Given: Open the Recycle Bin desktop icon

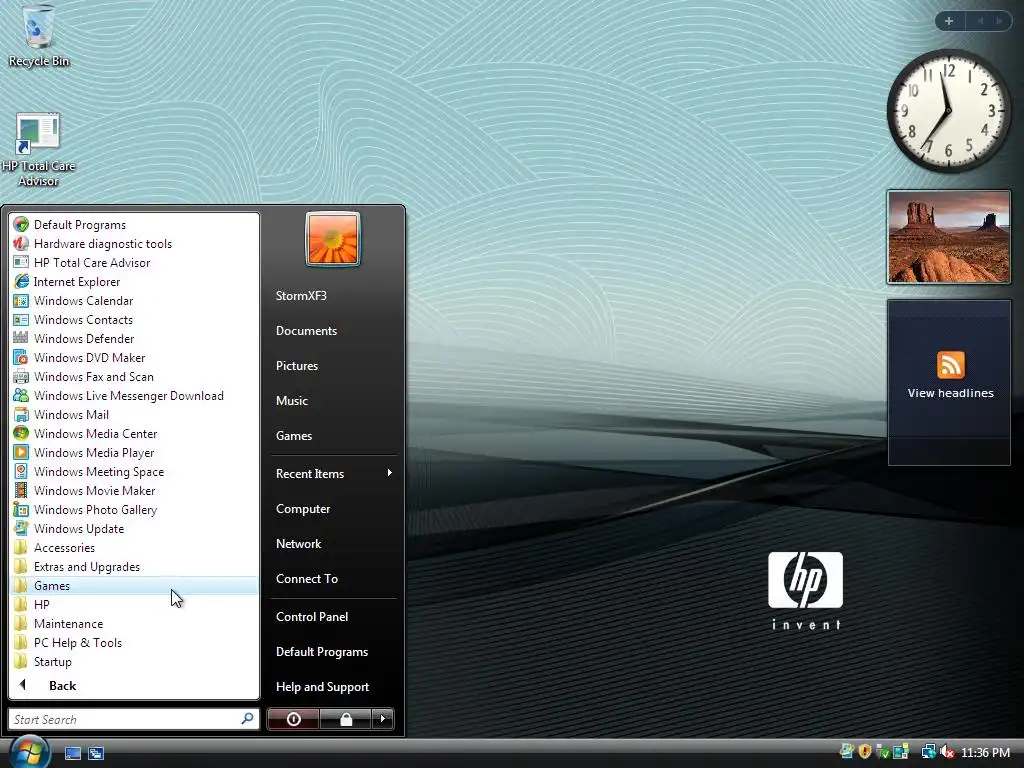Looking at the screenshot, I should [x=39, y=35].
